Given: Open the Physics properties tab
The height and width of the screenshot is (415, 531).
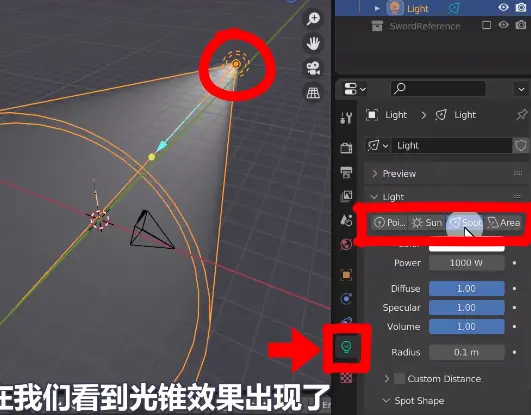Looking at the screenshot, I should tap(346, 298).
